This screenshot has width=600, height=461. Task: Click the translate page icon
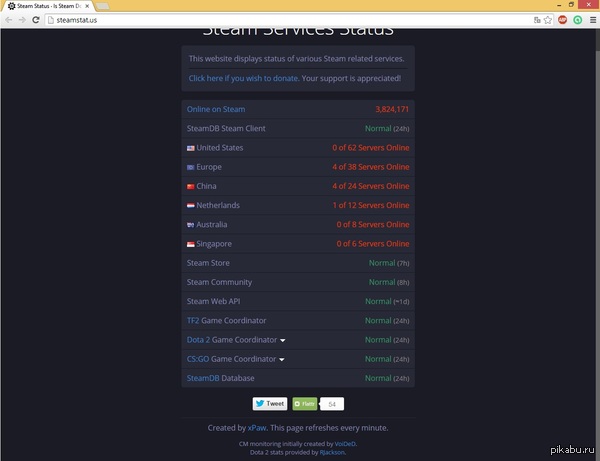pyautogui.click(x=537, y=20)
